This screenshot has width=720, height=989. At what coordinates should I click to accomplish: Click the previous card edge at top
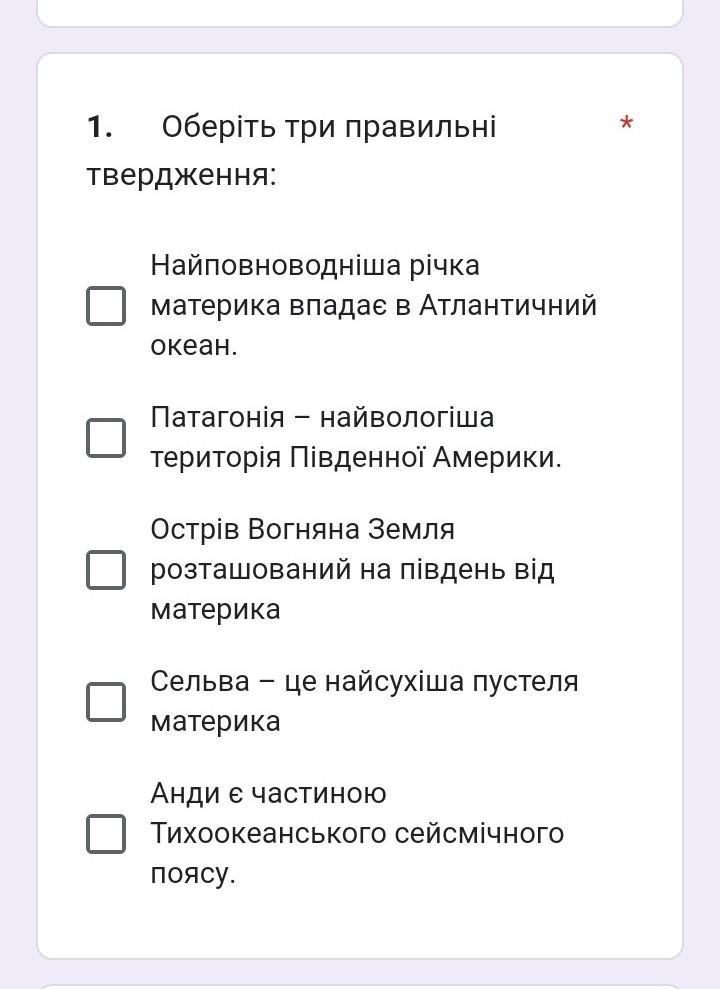[x=360, y=13]
